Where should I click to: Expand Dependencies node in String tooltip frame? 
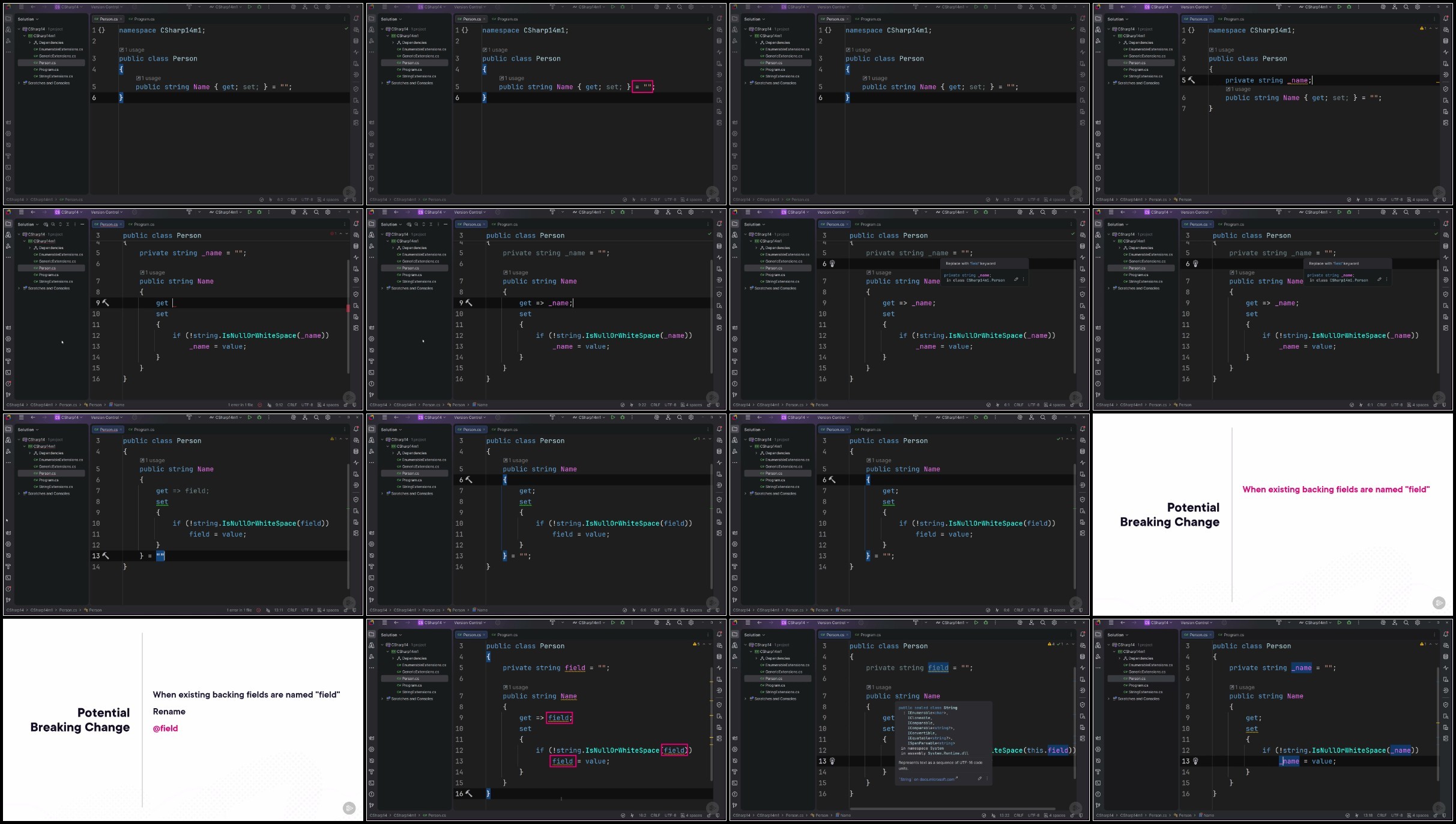(757, 658)
